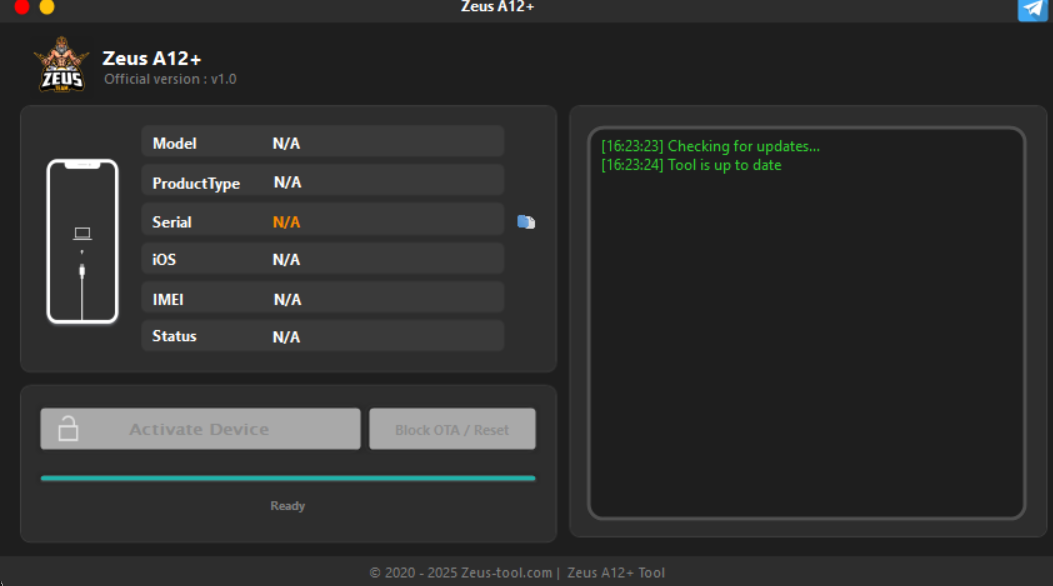Close the window with the red button

coord(21,7)
